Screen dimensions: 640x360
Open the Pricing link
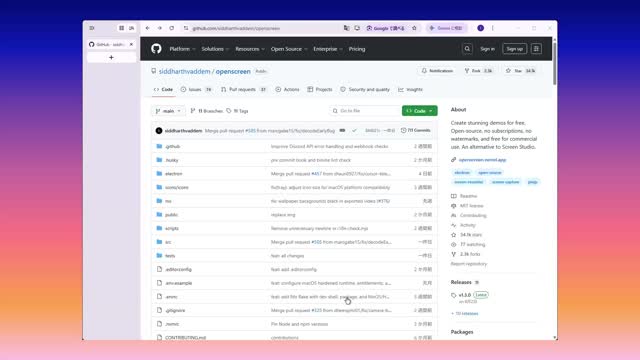357,49
